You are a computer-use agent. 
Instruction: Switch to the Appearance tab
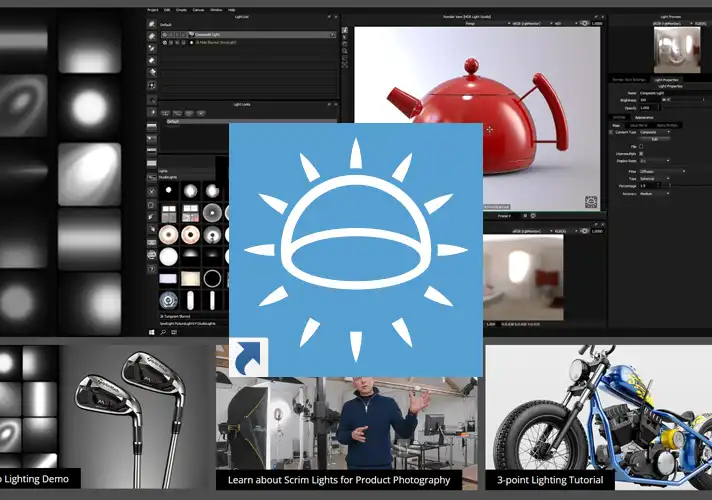click(644, 118)
